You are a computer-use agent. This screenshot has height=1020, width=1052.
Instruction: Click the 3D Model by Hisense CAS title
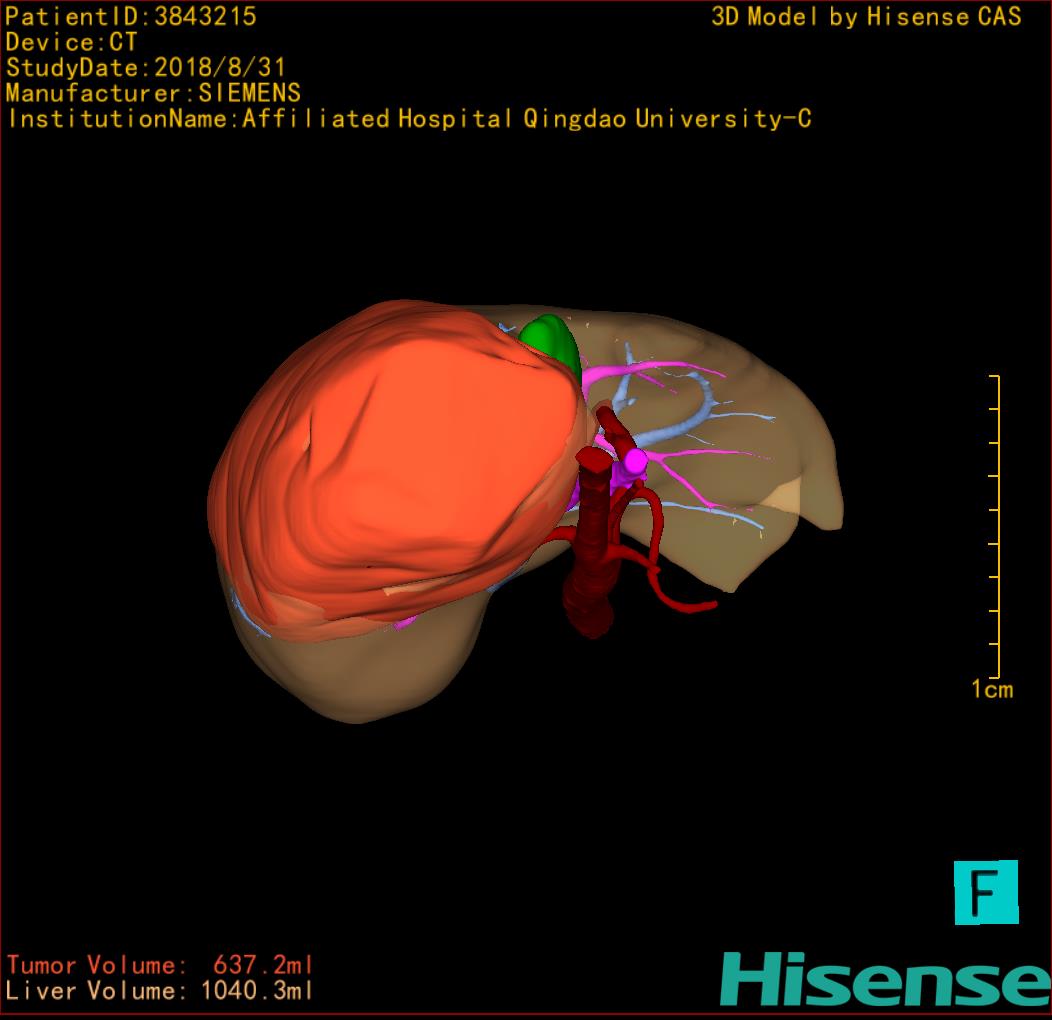coord(866,17)
